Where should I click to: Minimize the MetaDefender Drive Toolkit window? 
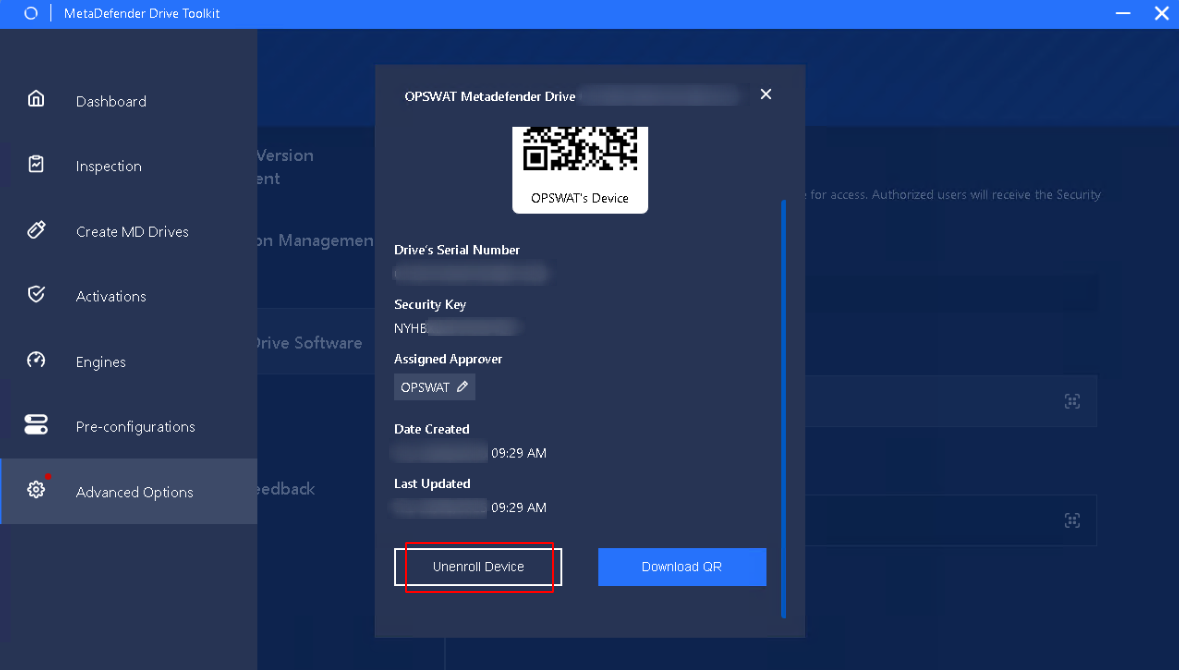[1123, 14]
